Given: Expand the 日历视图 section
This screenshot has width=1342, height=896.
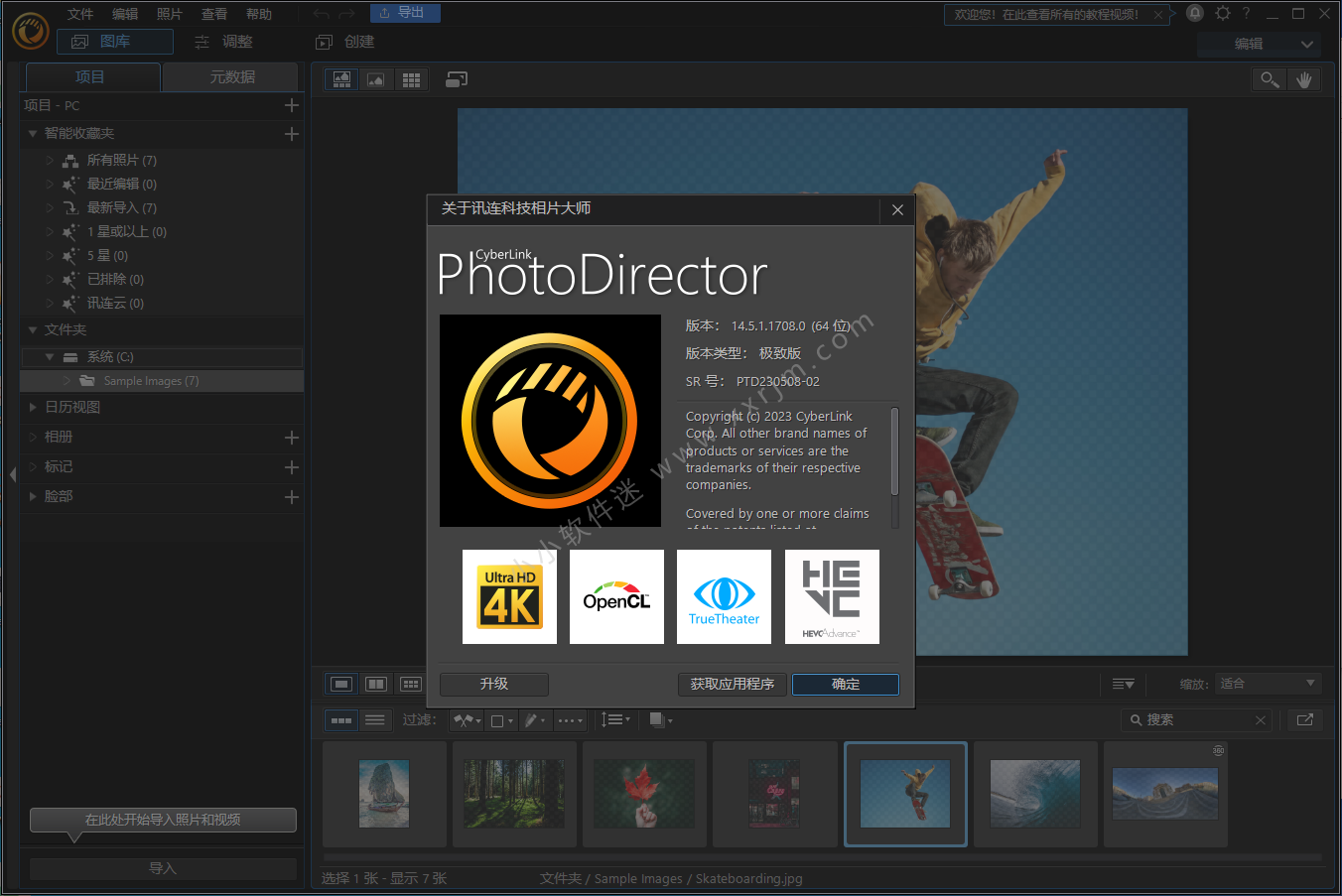Looking at the screenshot, I should tap(33, 407).
